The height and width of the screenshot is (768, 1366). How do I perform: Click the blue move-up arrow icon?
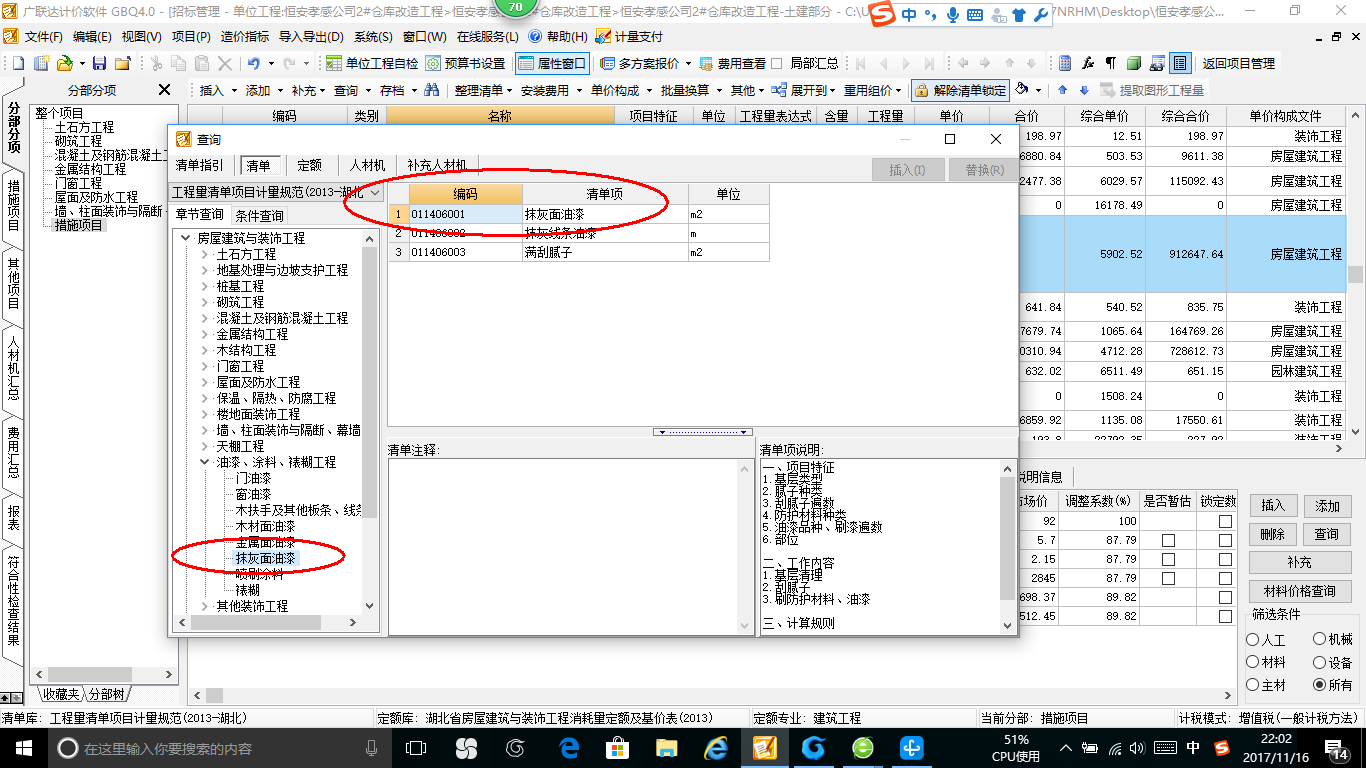pyautogui.click(x=1062, y=90)
